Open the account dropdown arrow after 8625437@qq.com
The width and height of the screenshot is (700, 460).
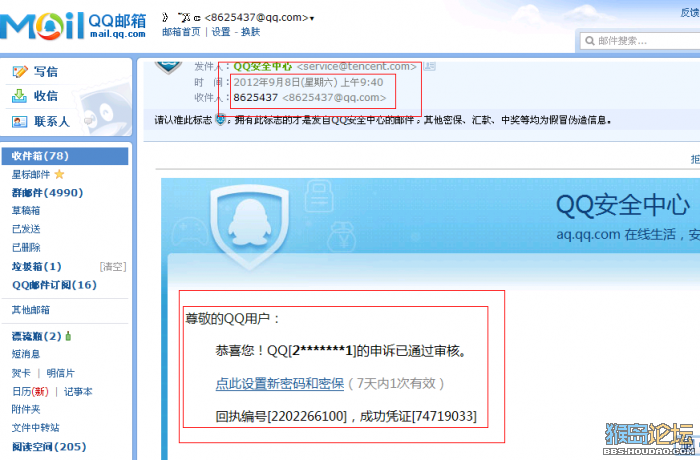312,19
